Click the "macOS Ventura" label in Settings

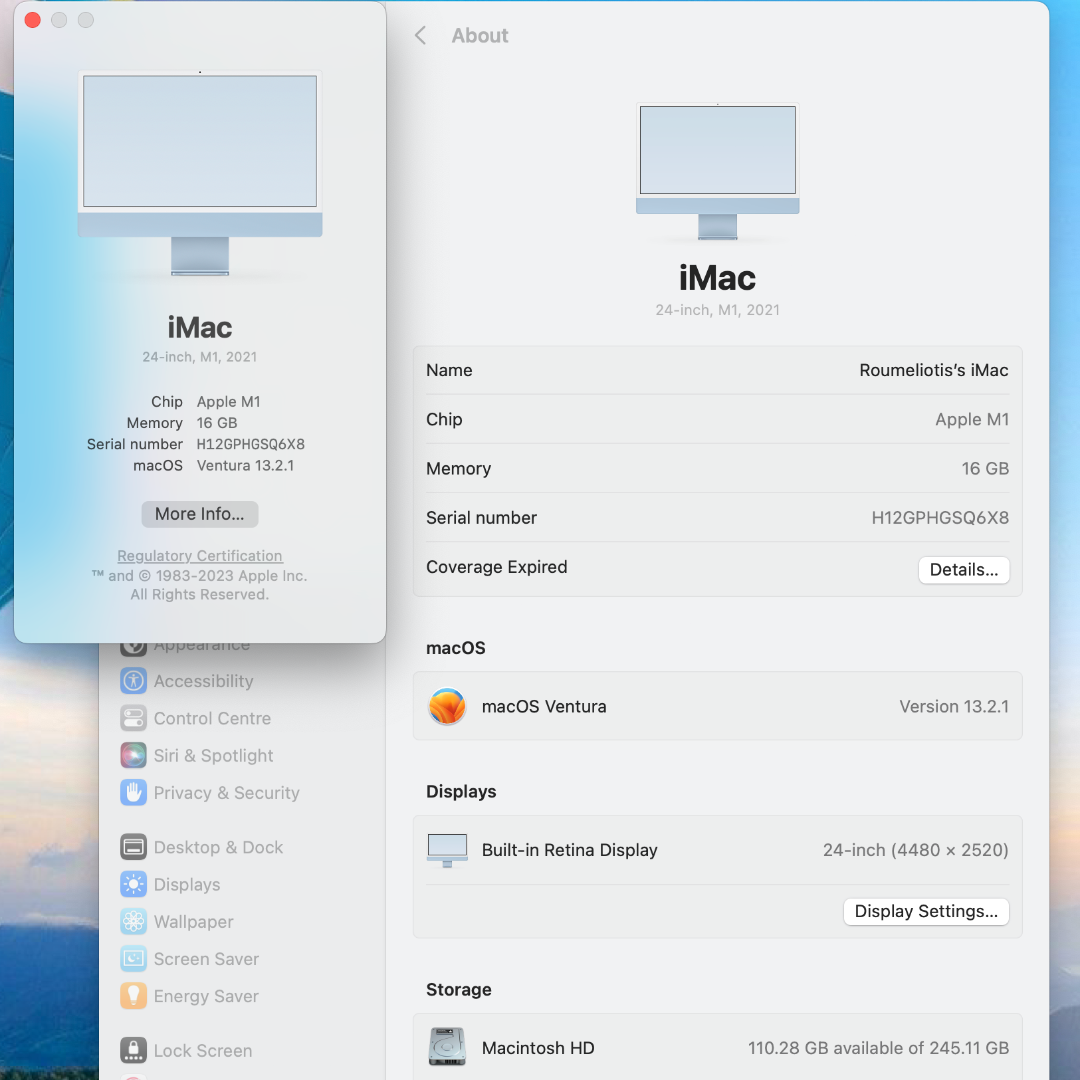pos(544,707)
